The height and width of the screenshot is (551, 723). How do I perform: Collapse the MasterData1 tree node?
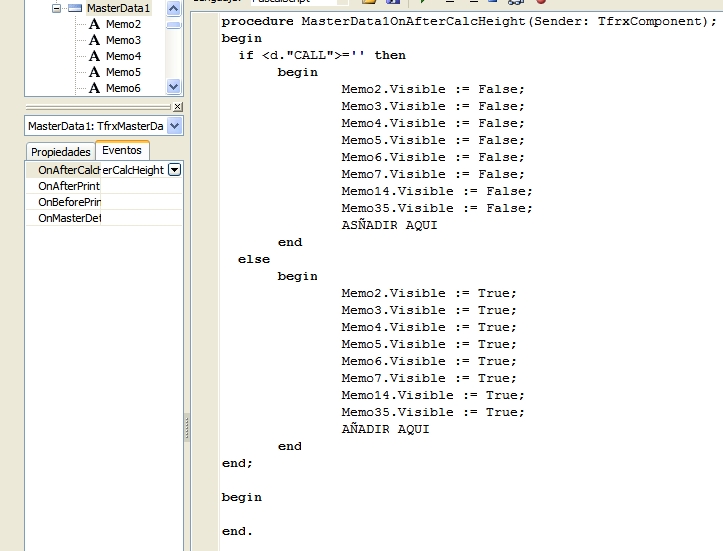pyautogui.click(x=57, y=8)
